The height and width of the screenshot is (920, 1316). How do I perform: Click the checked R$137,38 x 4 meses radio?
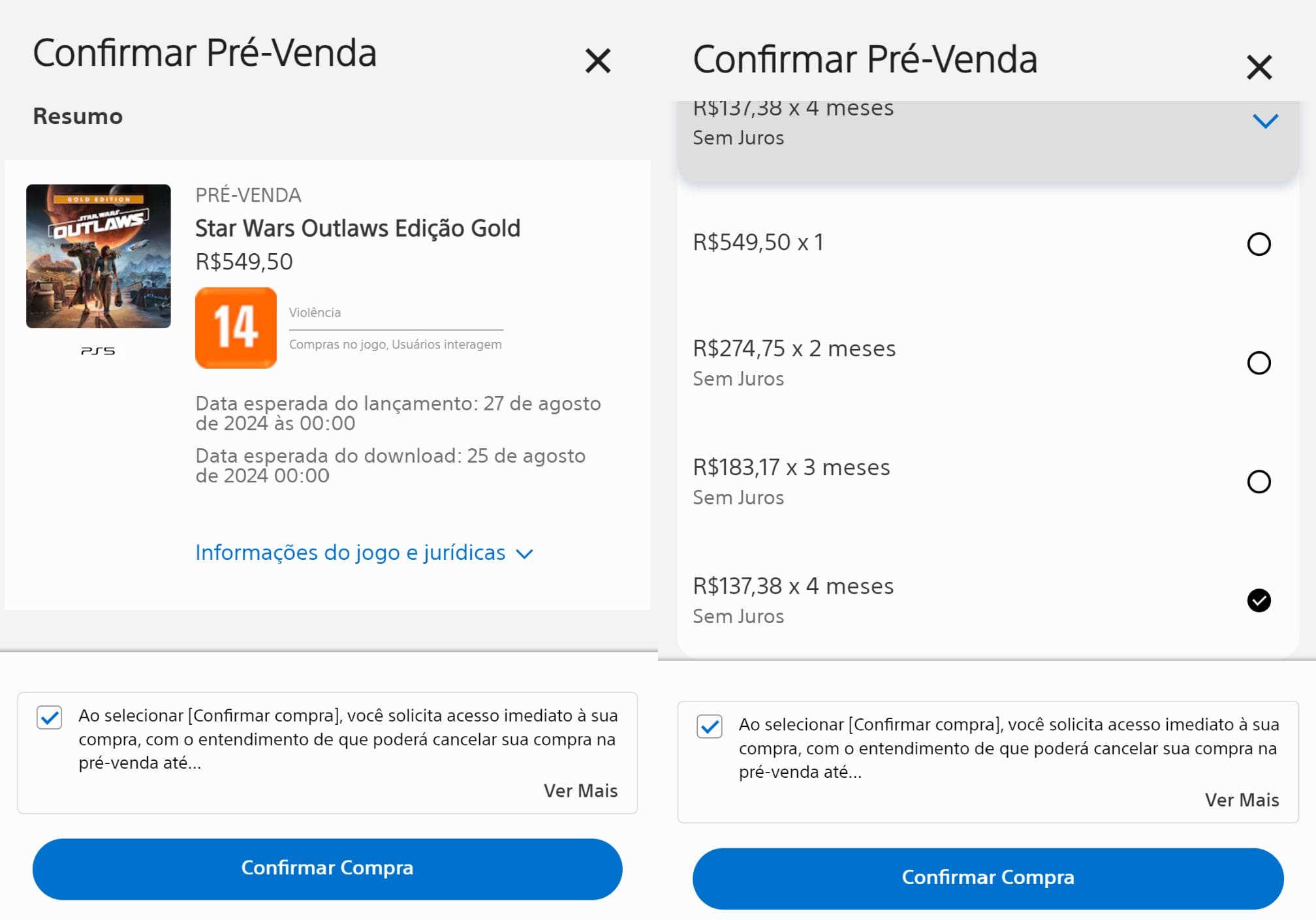(x=1258, y=600)
